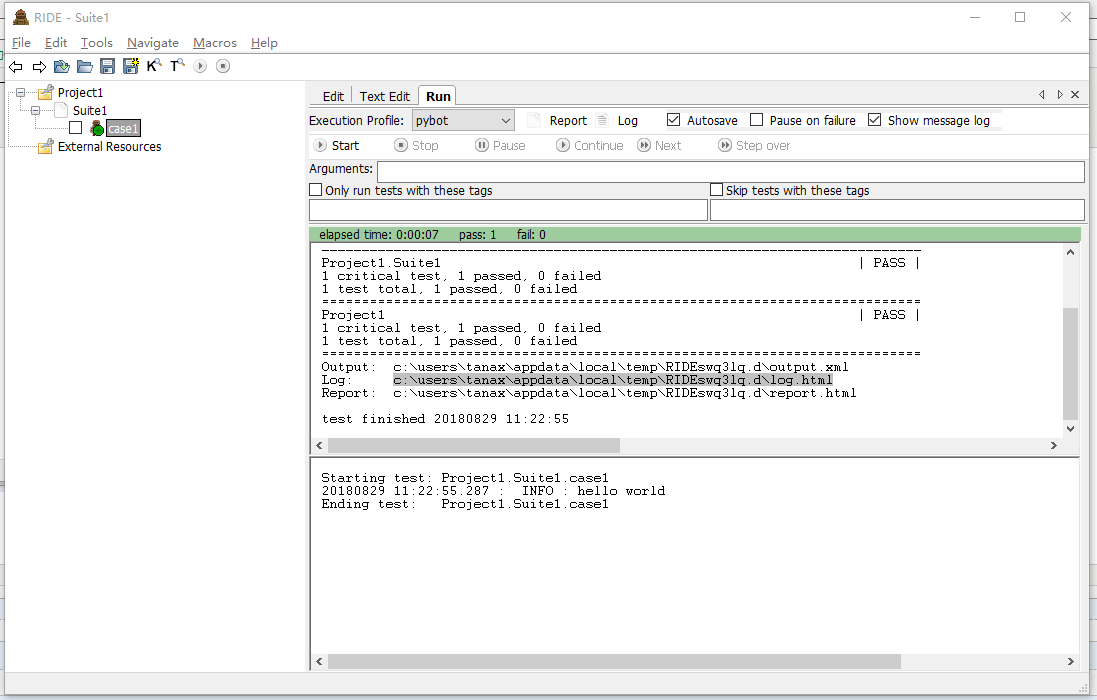This screenshot has height=700, width=1097.
Task: Open the Edit menu
Action: tap(56, 43)
